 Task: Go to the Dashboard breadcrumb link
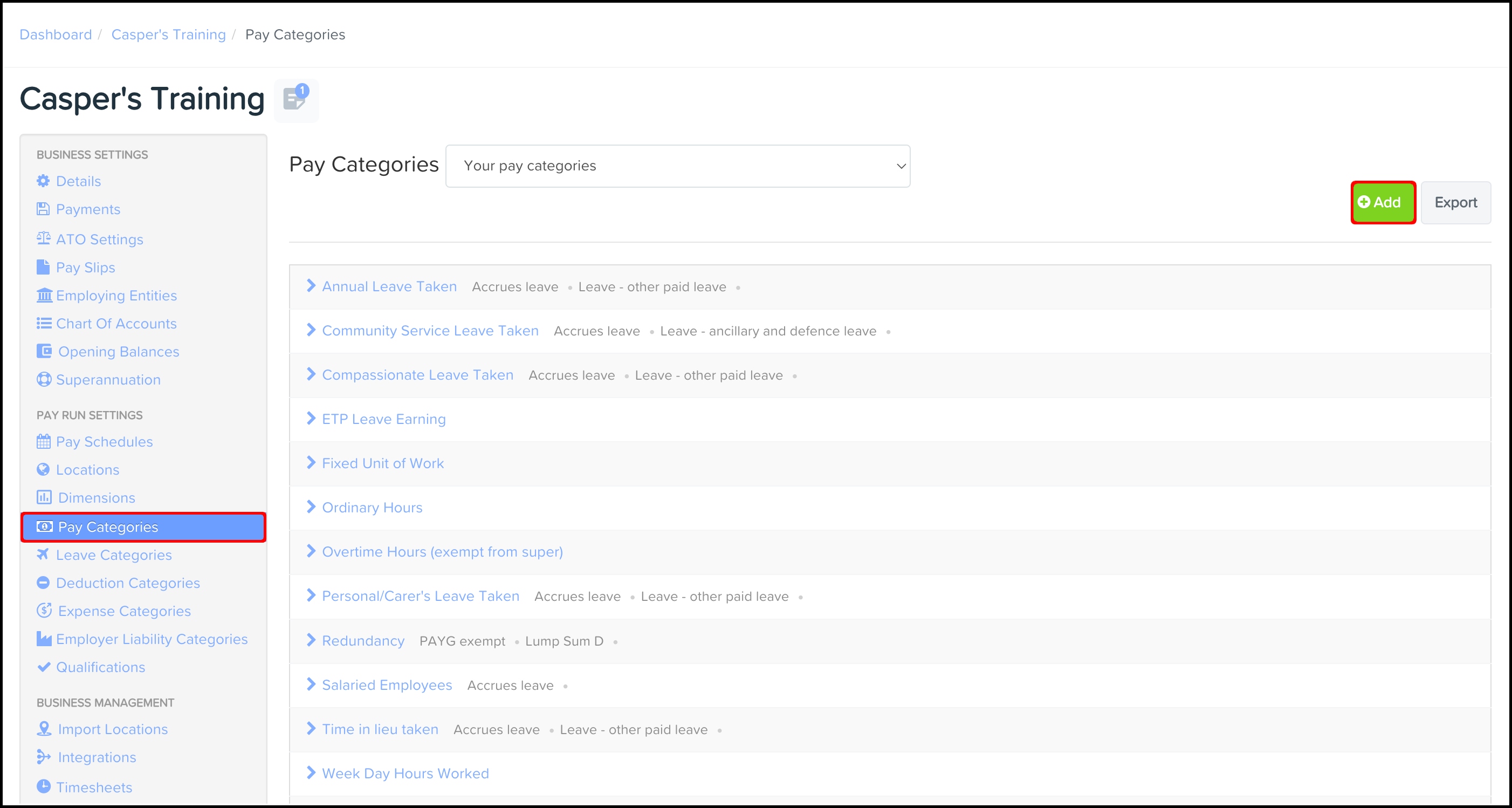click(56, 35)
